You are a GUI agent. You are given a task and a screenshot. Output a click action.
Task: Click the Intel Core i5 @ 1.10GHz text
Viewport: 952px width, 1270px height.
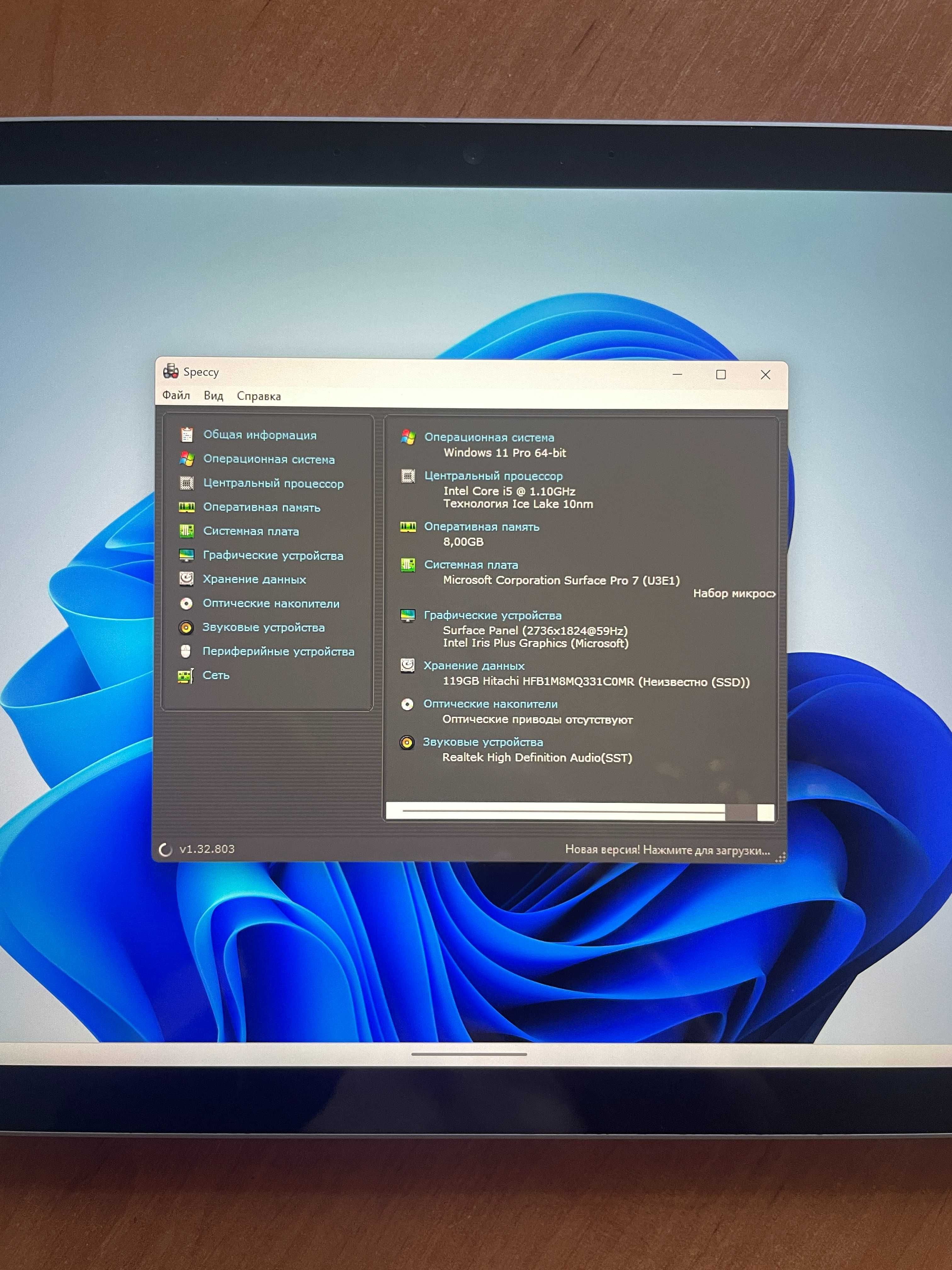509,491
